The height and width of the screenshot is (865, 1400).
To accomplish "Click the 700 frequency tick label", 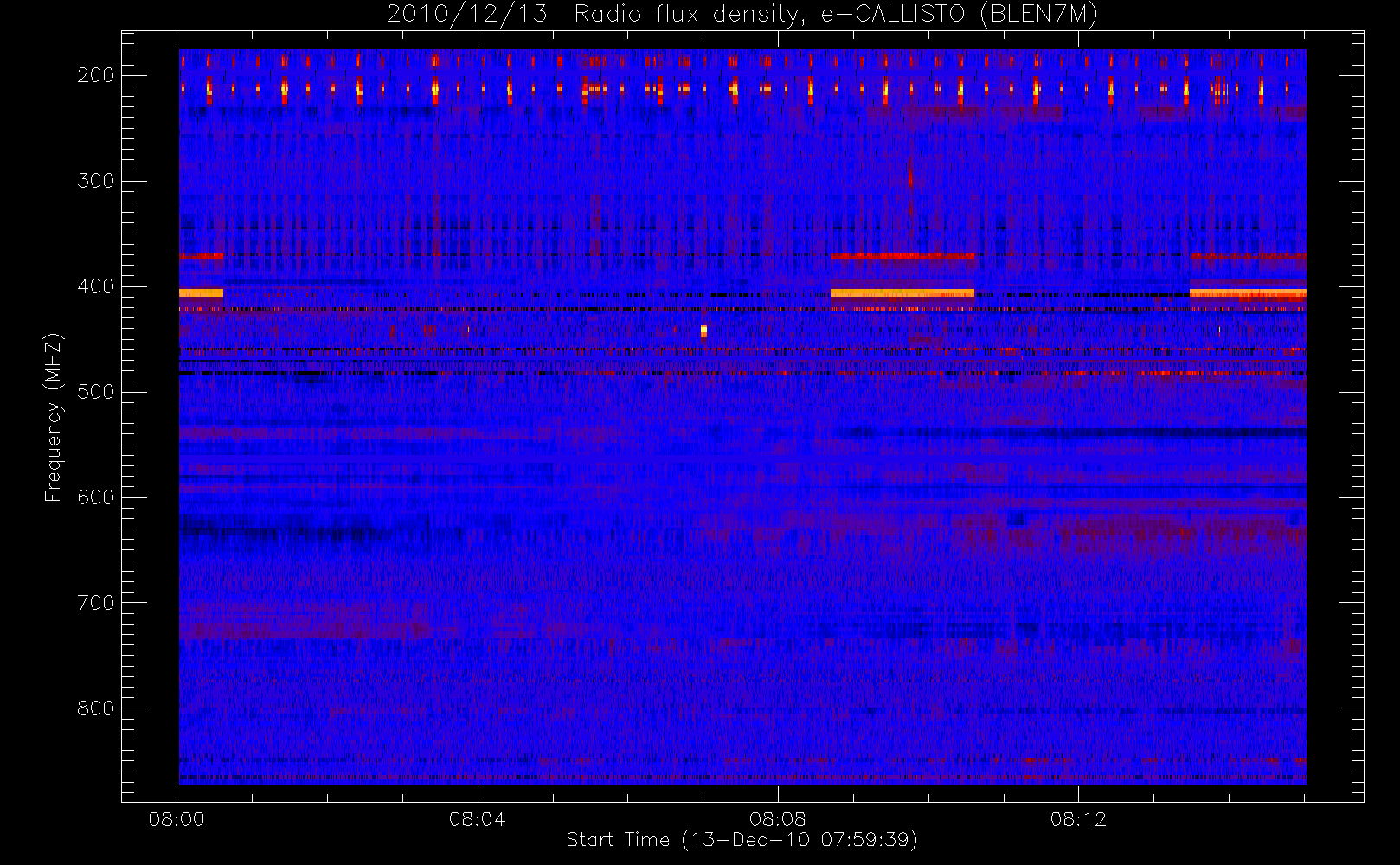I will [95, 603].
